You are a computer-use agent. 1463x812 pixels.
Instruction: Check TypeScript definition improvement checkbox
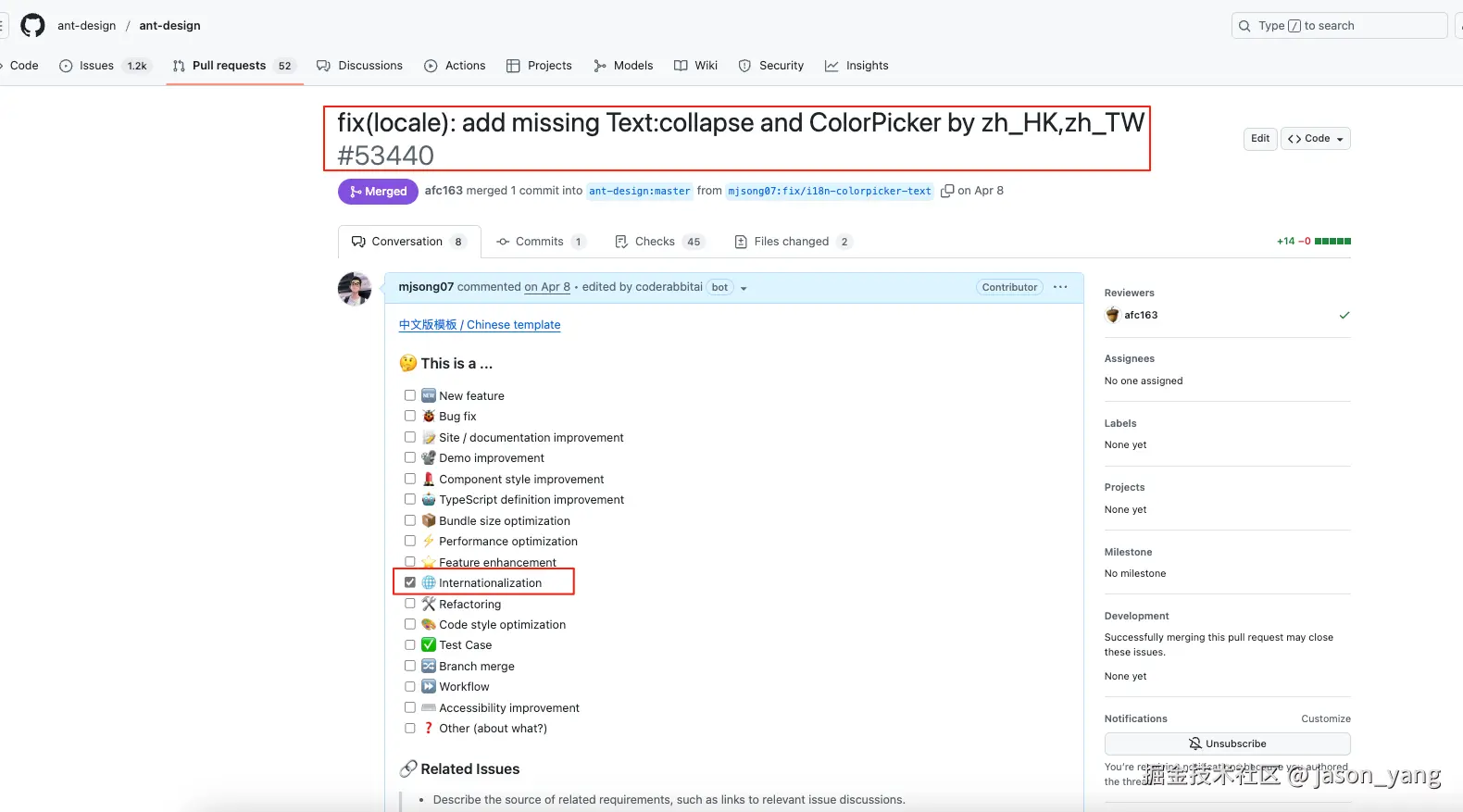point(410,499)
